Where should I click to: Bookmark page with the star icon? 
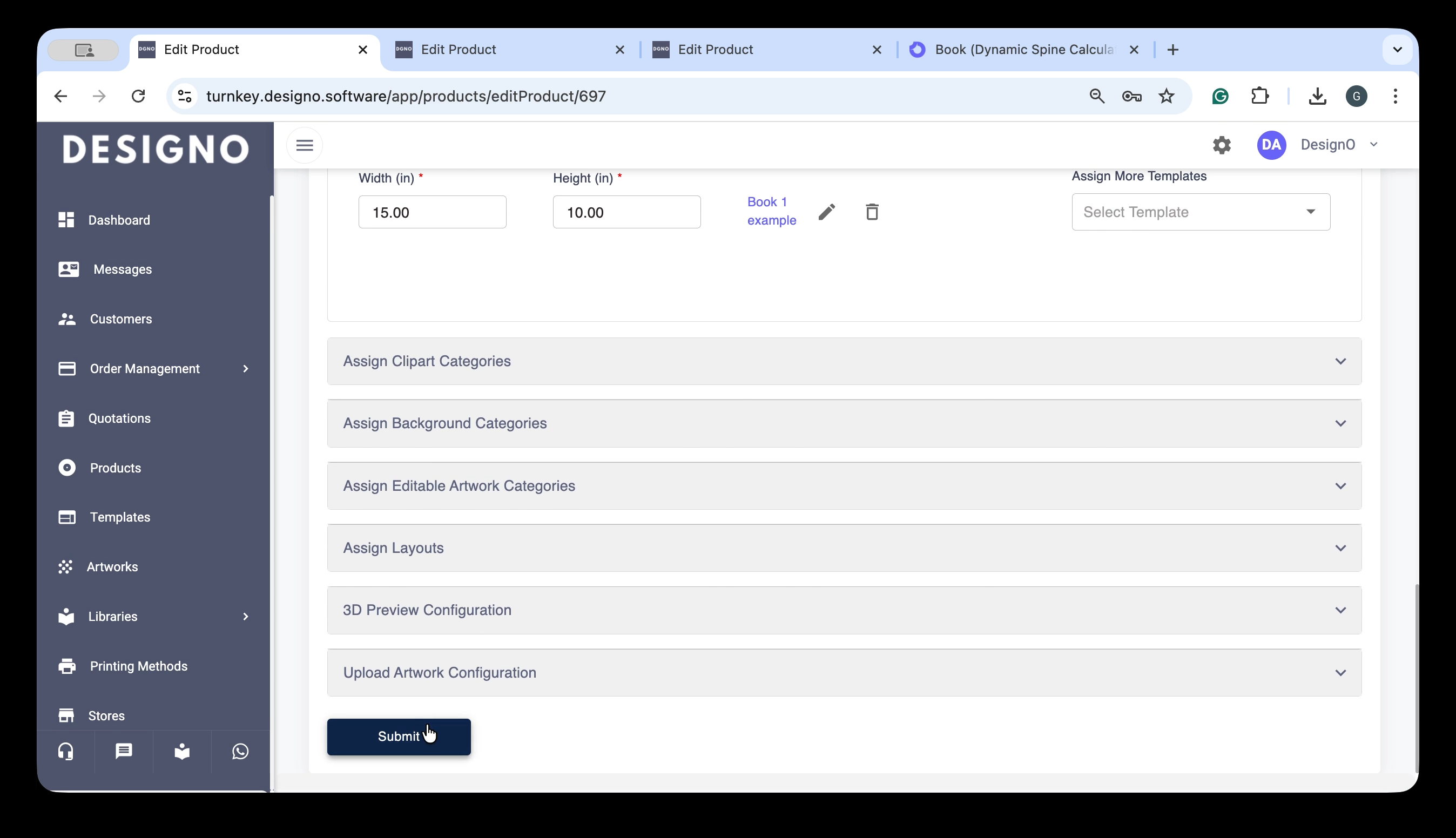tap(1166, 96)
